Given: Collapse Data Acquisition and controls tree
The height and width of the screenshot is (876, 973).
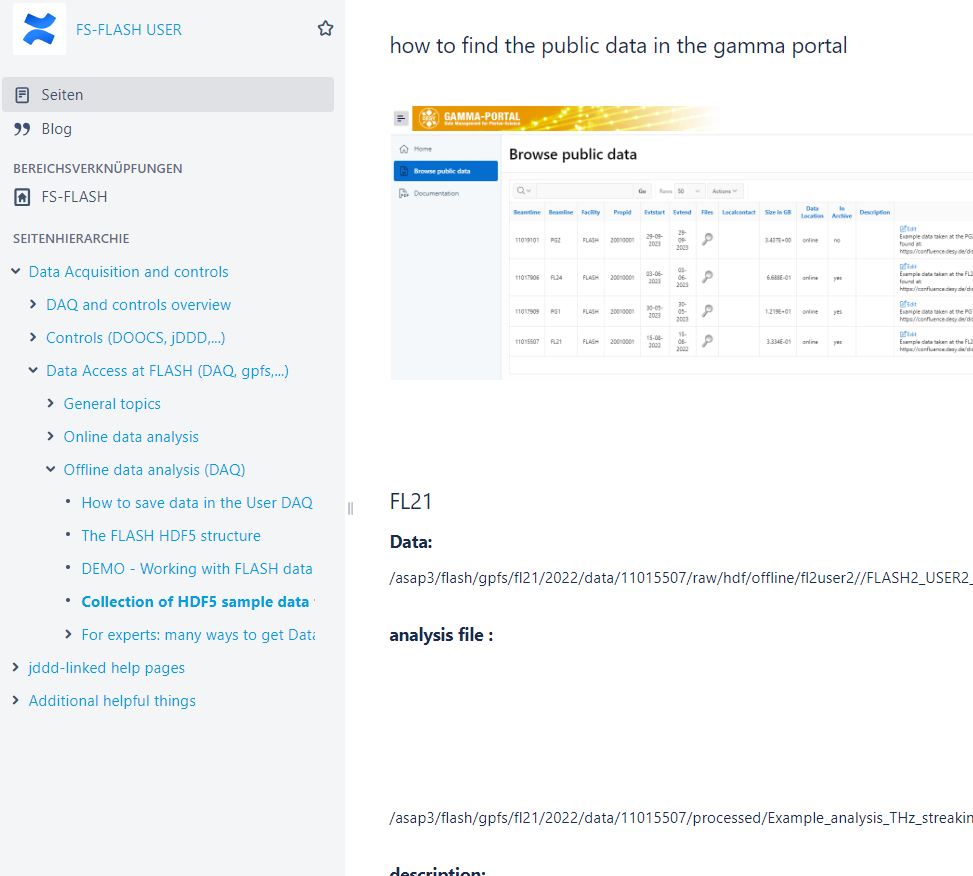Looking at the screenshot, I should (x=15, y=272).
